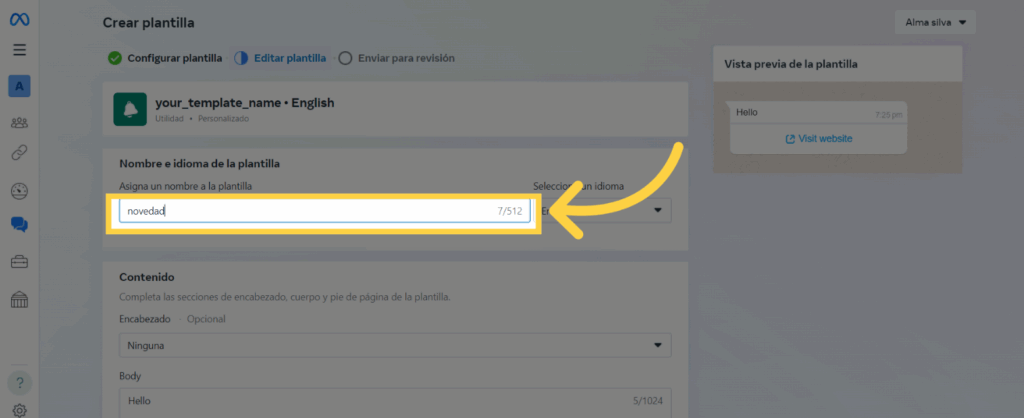The image size is (1024, 418).
Task: Go to Configurar plantilla step
Action: [165, 58]
